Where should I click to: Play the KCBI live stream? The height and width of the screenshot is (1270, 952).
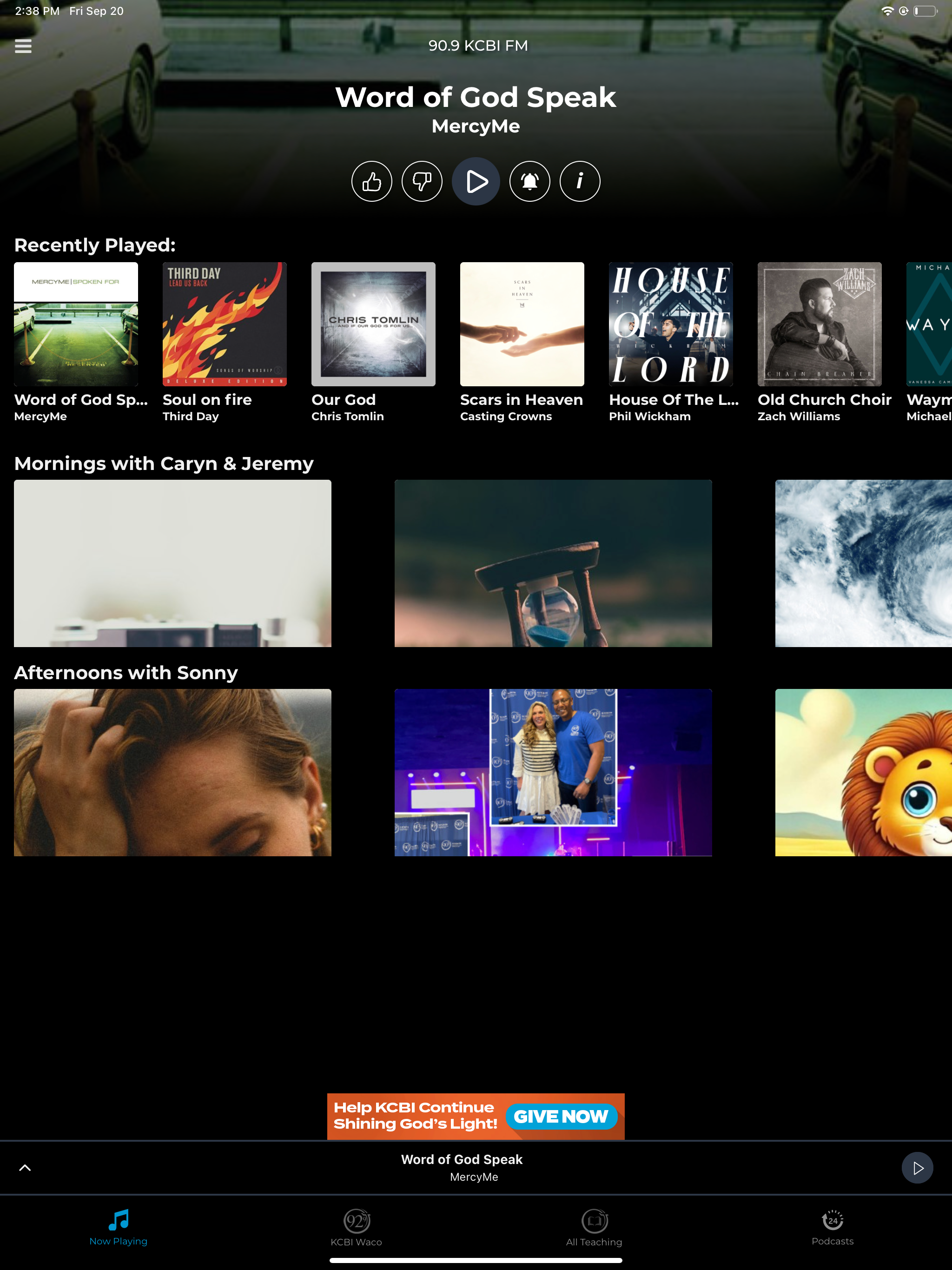(x=476, y=181)
